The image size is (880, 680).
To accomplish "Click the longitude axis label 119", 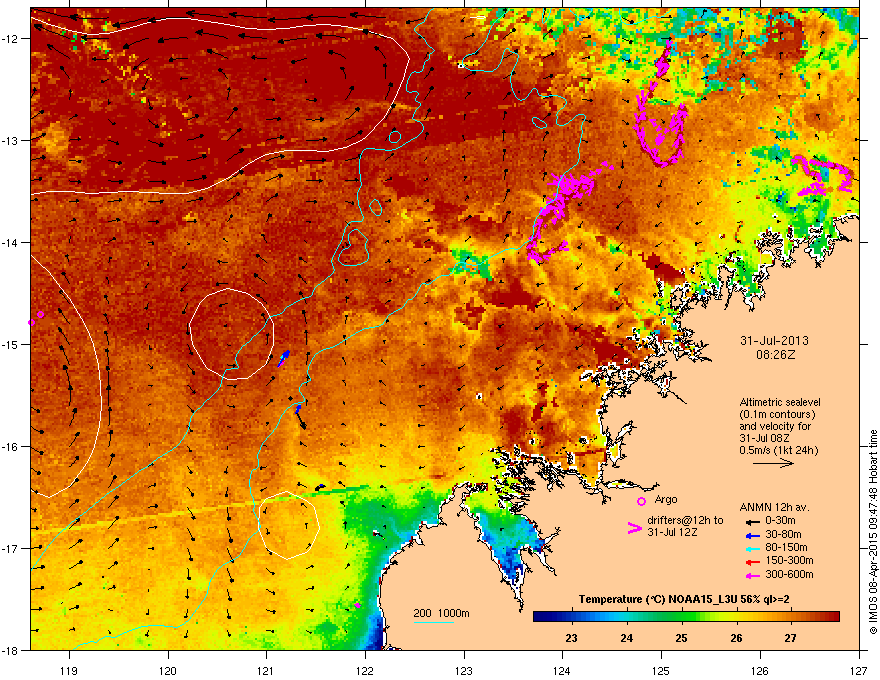I will click(x=69, y=670).
